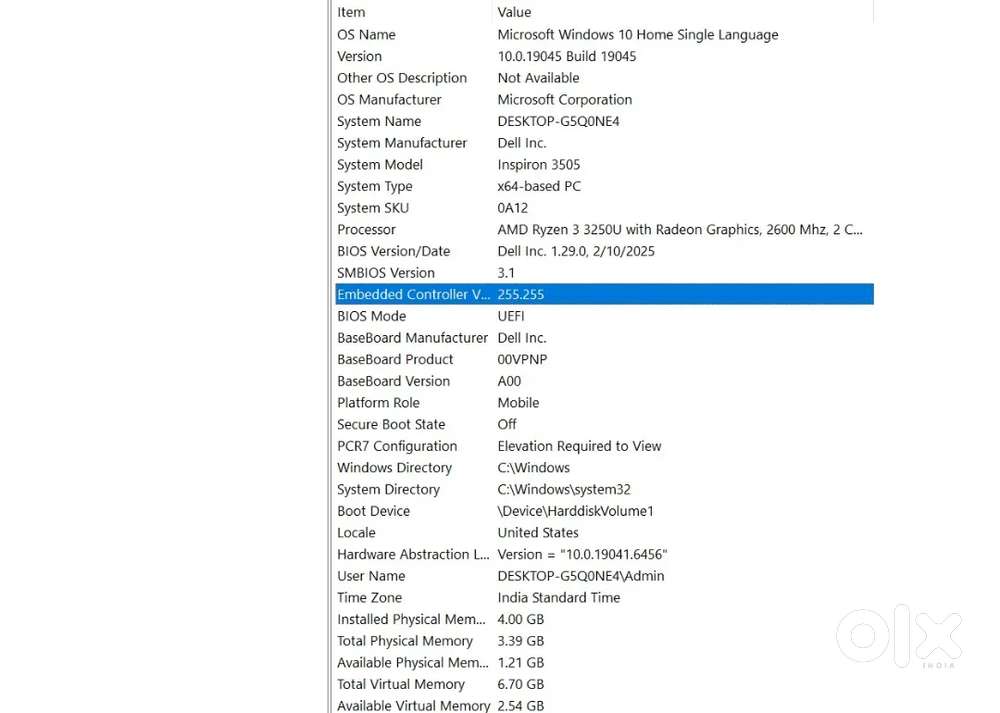Click the value \Device\HarddiskVolume1

(x=575, y=511)
